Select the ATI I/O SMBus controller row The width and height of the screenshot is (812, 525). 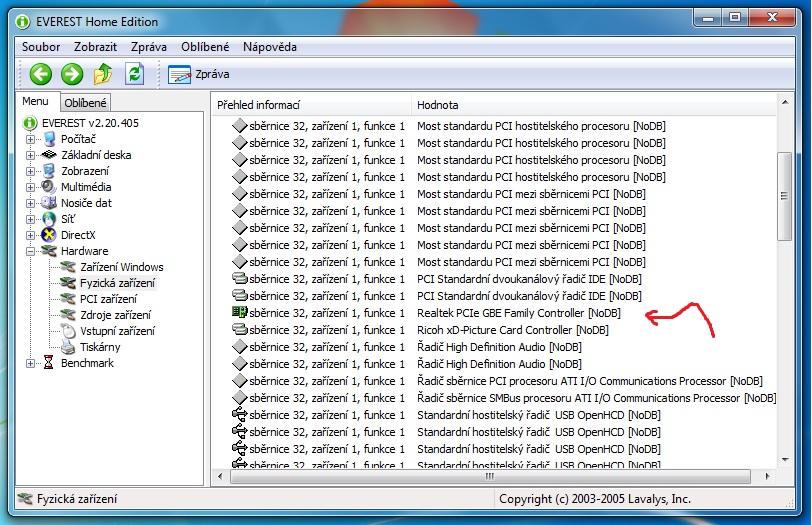click(495, 398)
